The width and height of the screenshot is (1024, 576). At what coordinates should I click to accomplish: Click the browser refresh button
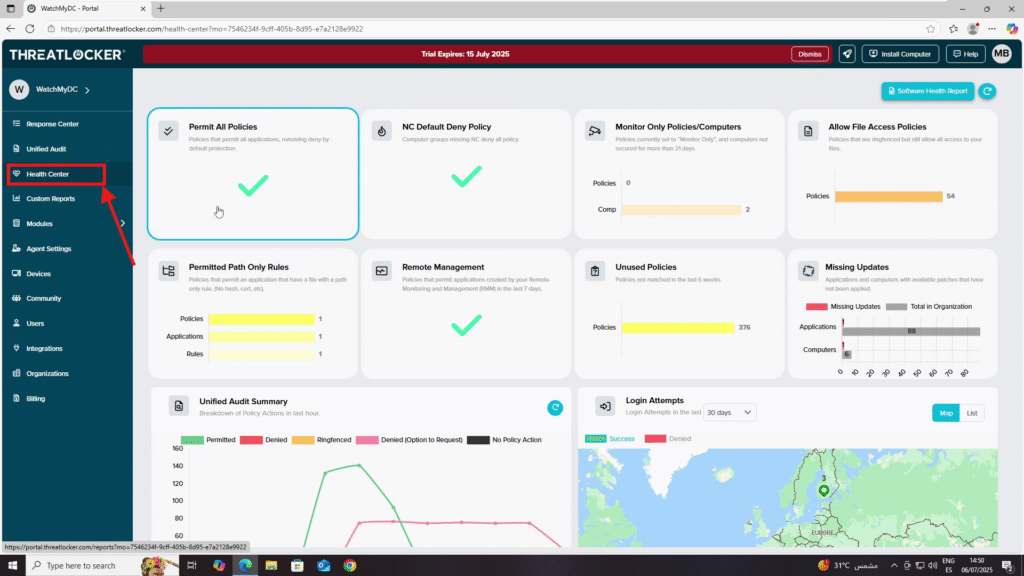pos(30,29)
